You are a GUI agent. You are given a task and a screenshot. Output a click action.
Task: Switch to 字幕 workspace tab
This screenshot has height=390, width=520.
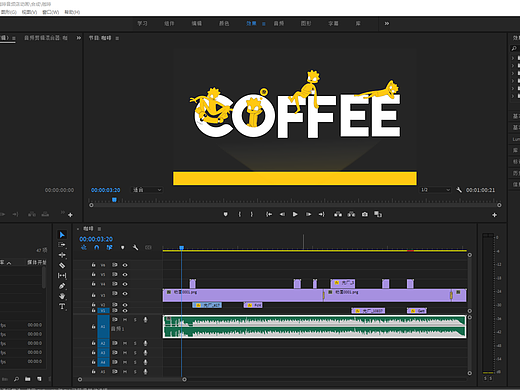333,23
